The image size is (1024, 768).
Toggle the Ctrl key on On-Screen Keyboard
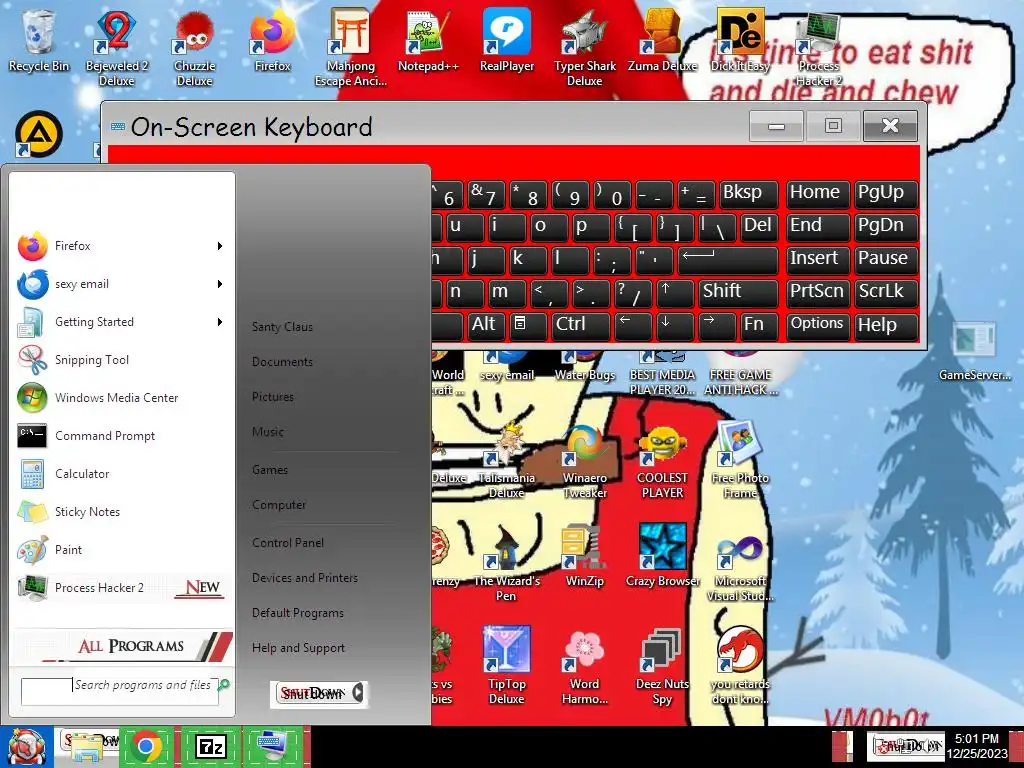point(580,325)
